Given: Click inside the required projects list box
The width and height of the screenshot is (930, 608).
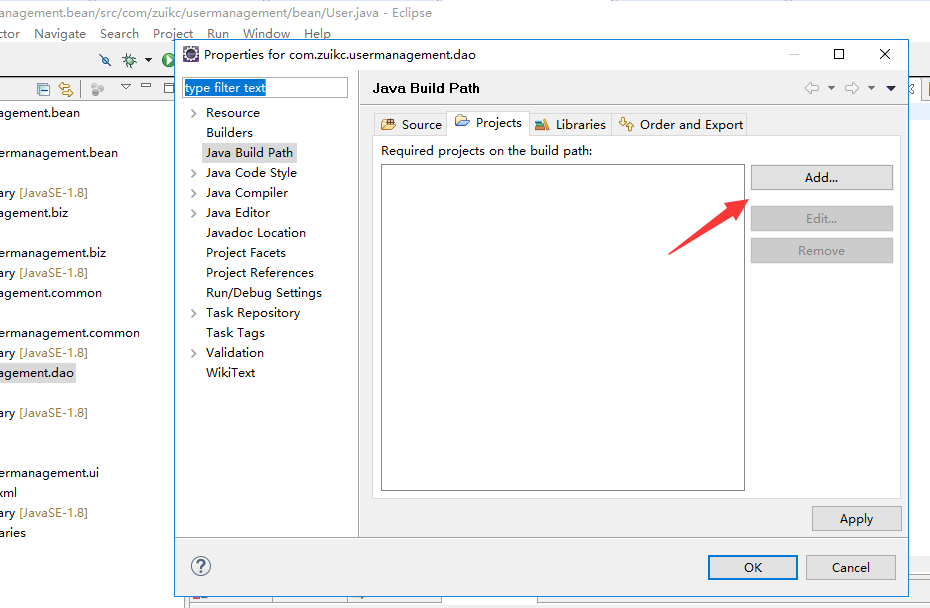Looking at the screenshot, I should point(562,327).
